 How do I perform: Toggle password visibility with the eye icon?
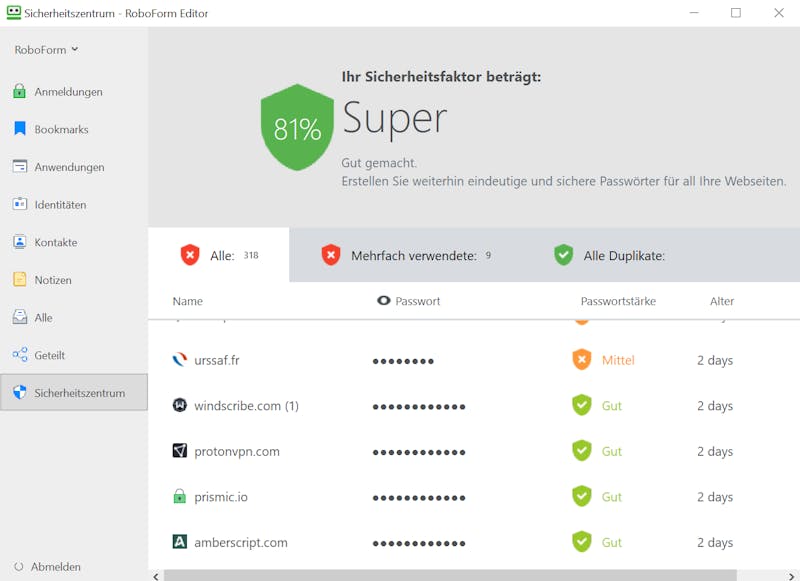click(383, 301)
